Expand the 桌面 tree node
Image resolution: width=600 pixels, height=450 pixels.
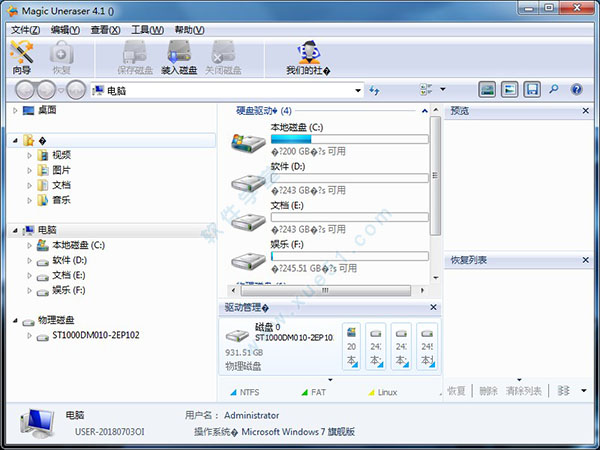pyautogui.click(x=15, y=111)
